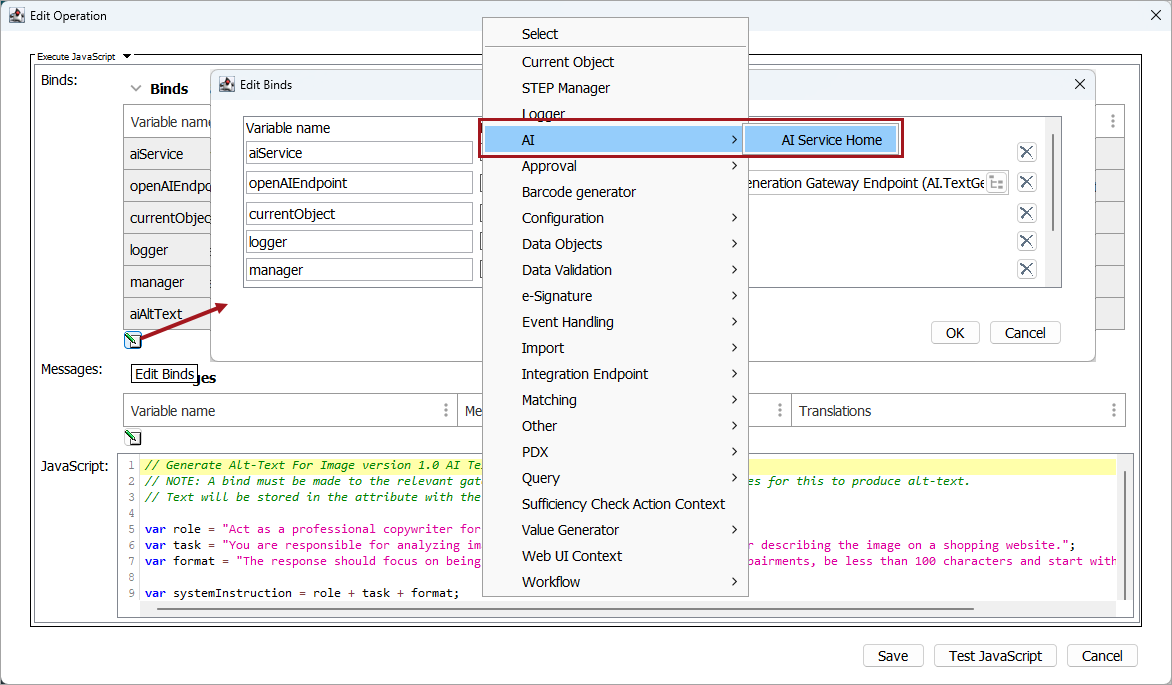Remove the openAIEndpoint bind row
This screenshot has height=685, width=1172.
(1026, 182)
